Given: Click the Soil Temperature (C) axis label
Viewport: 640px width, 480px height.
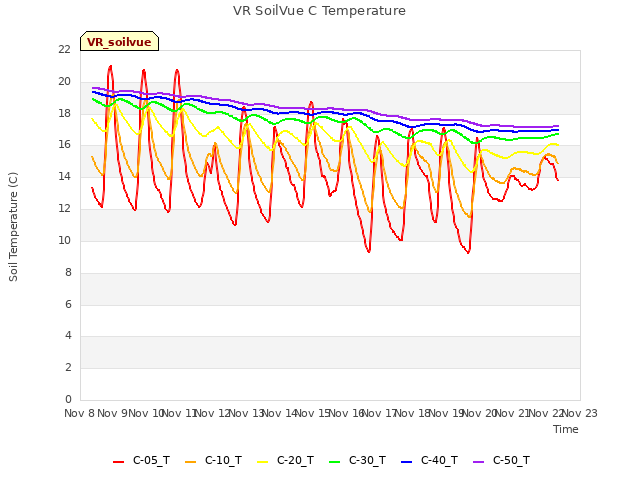Looking at the screenshot, I should point(13,227).
